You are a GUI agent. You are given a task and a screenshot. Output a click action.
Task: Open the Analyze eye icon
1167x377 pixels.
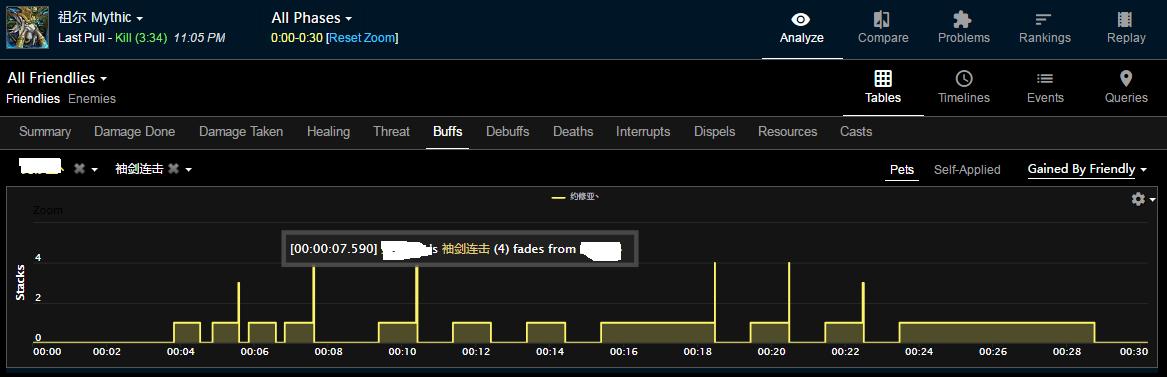click(801, 20)
